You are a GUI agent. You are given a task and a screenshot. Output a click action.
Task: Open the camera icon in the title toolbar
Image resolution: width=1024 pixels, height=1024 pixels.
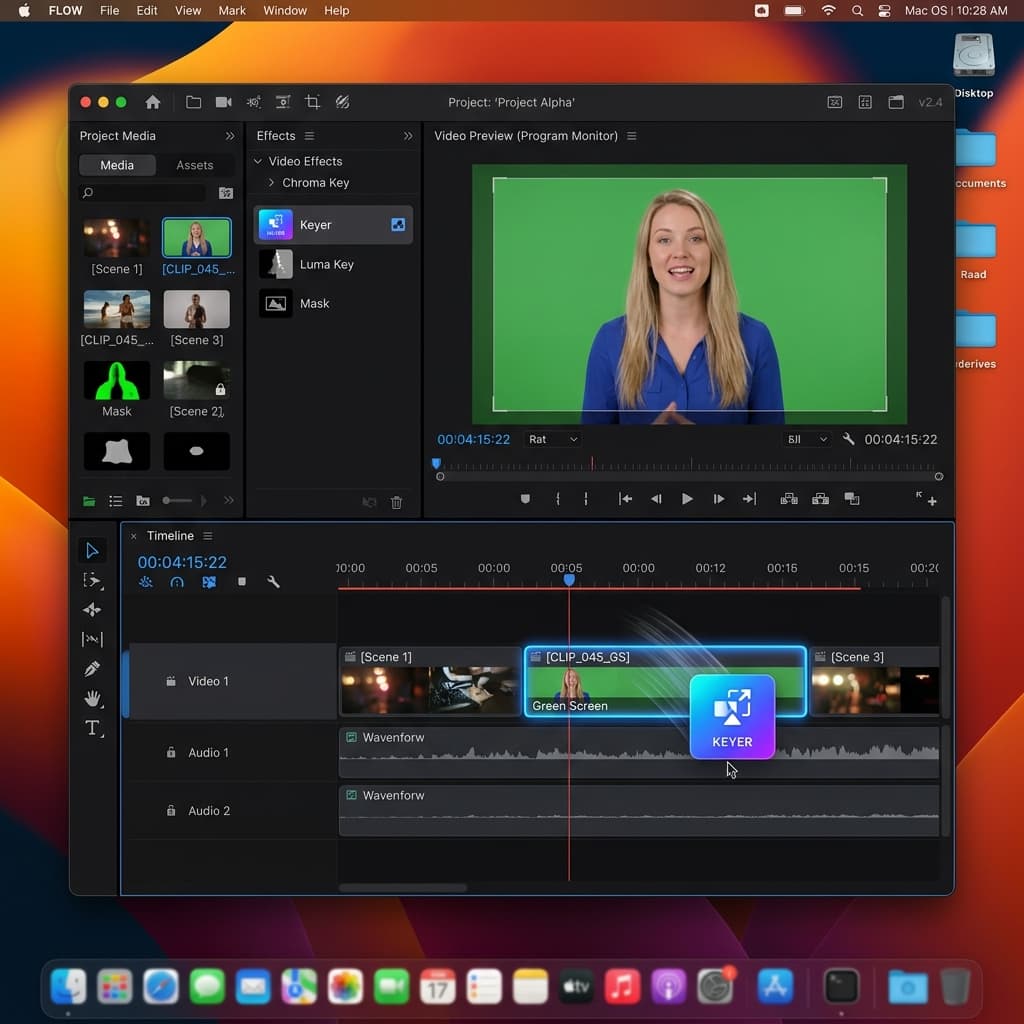coord(223,101)
